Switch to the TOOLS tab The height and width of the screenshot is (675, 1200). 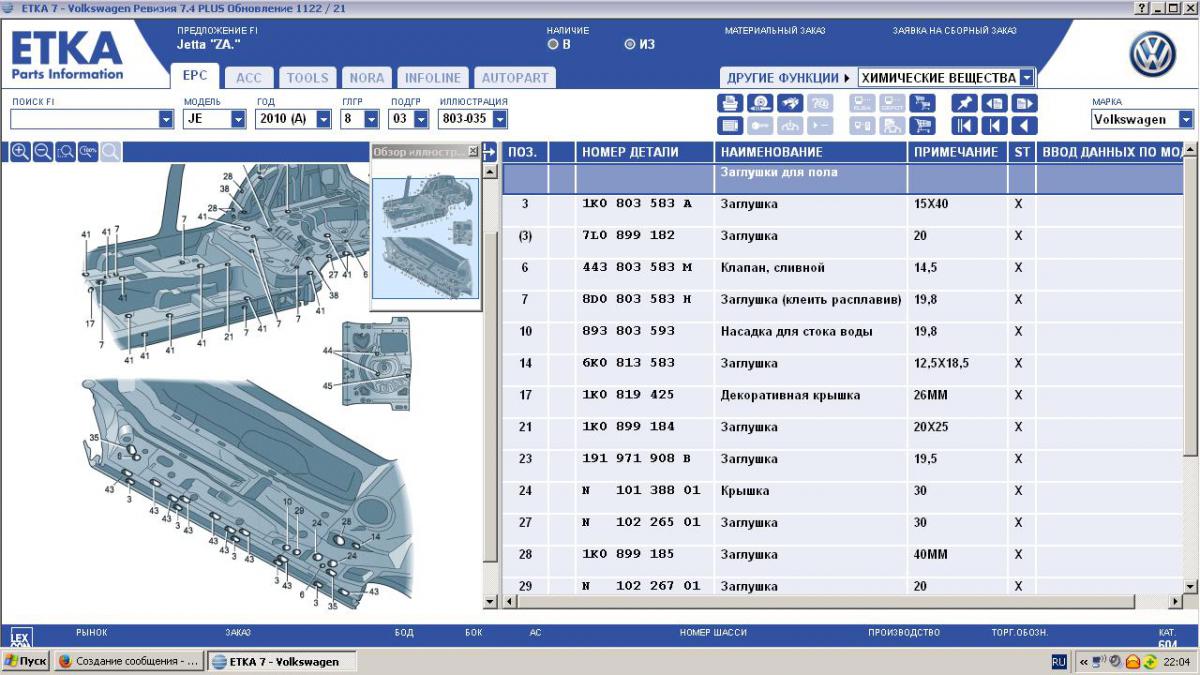[307, 77]
